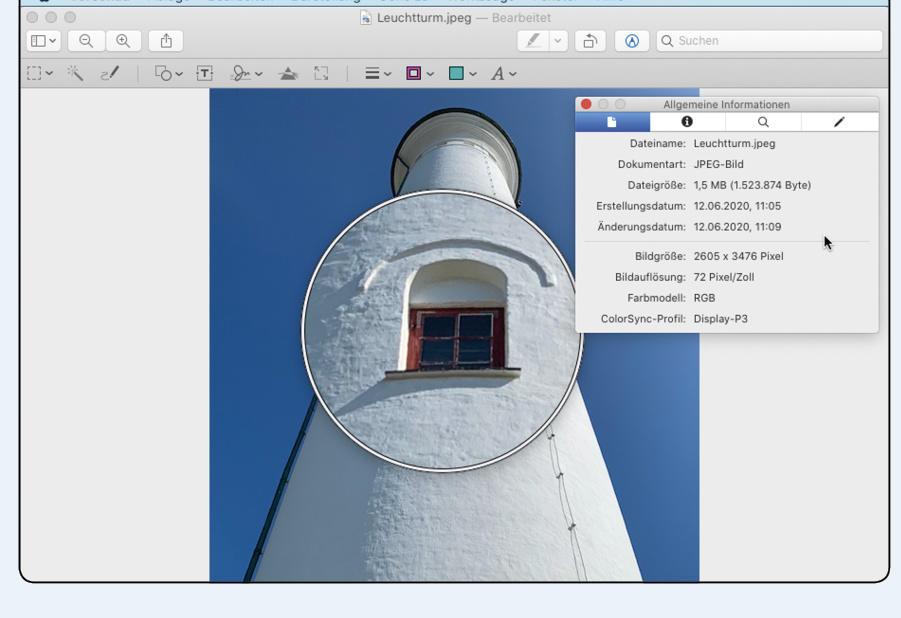This screenshot has width=901, height=618.
Task: Expand the signature list chevron
Action: coord(259,74)
